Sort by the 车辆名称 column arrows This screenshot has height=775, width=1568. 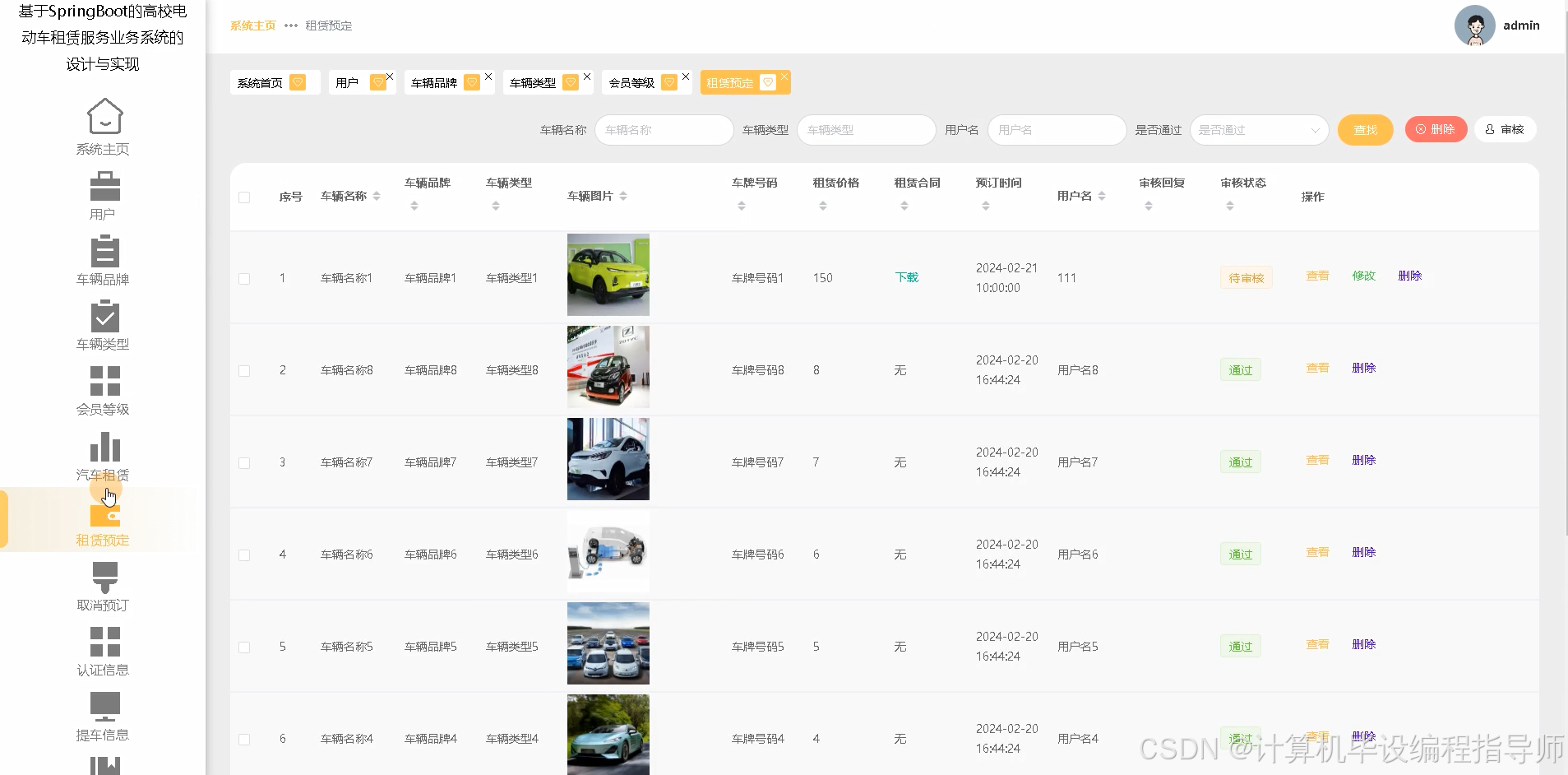[377, 196]
